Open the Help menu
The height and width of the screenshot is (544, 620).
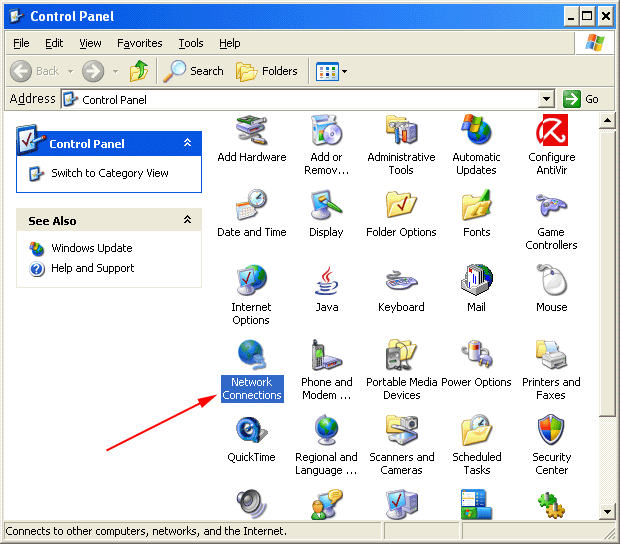pyautogui.click(x=230, y=43)
